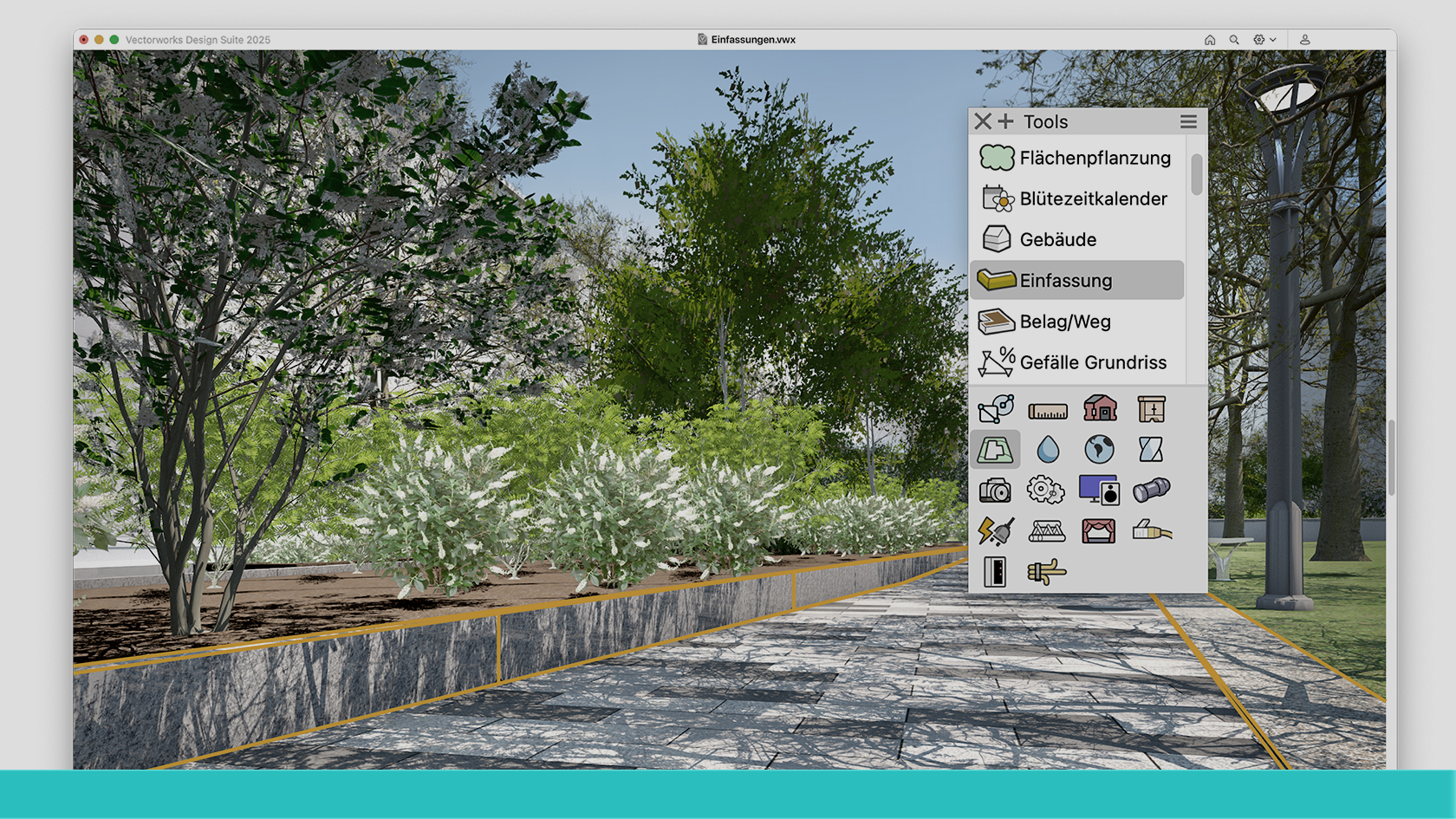This screenshot has width=1456, height=819.
Task: Open the settings gear dropdown in title bar
Action: [1264, 40]
